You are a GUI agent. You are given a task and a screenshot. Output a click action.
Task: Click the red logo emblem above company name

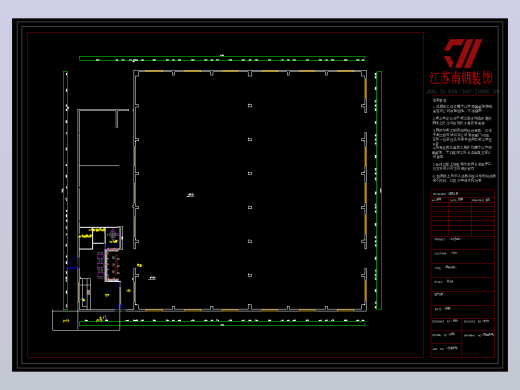[463, 53]
